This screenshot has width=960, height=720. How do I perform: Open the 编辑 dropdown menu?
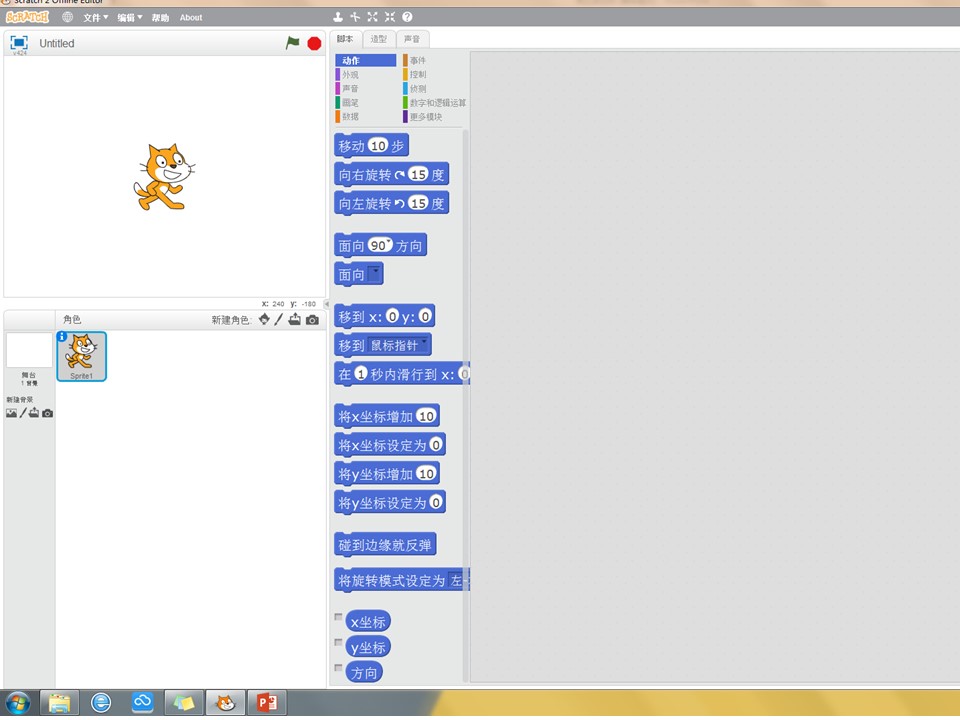pyautogui.click(x=129, y=17)
